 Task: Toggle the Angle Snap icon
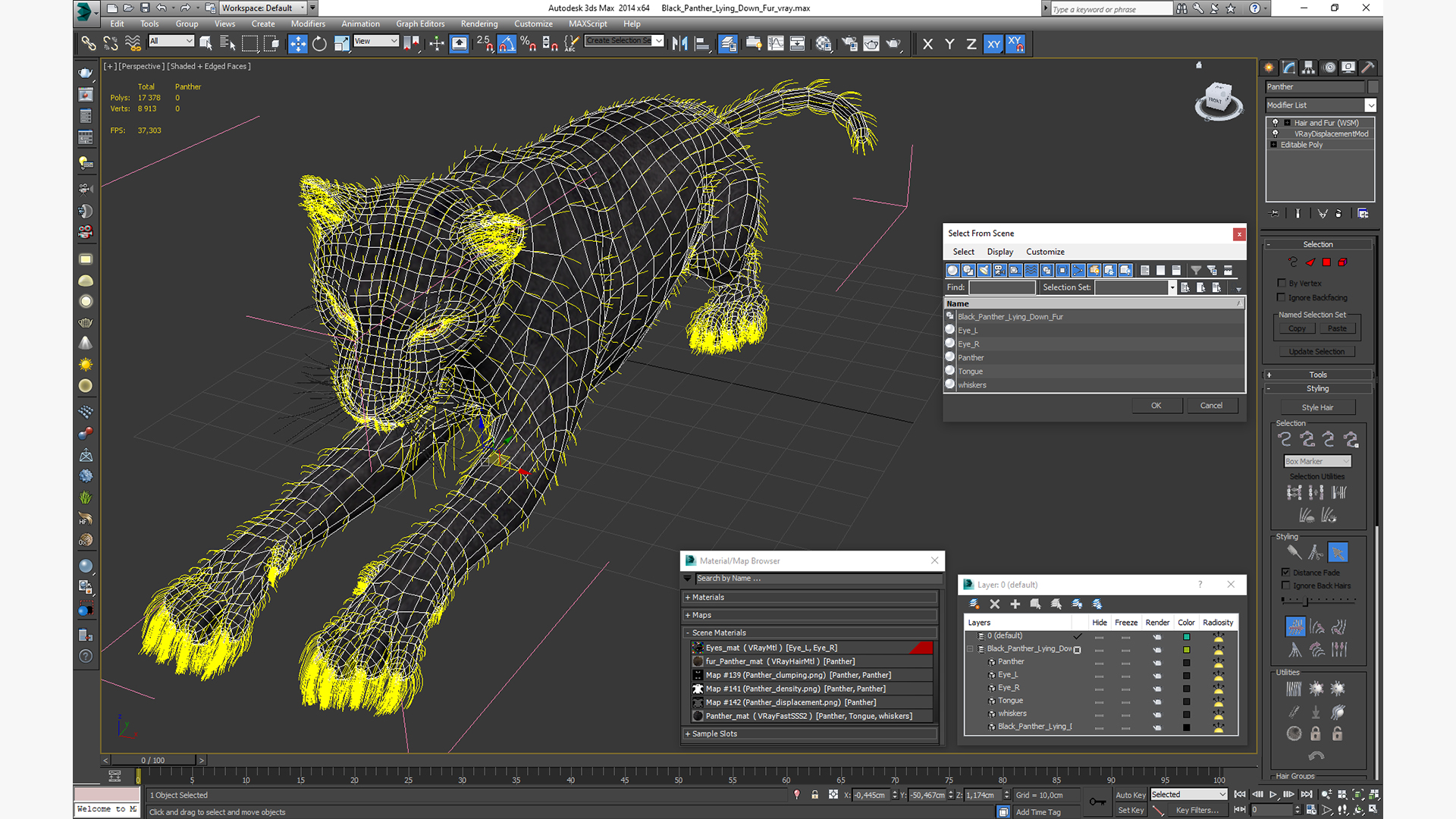tap(507, 44)
